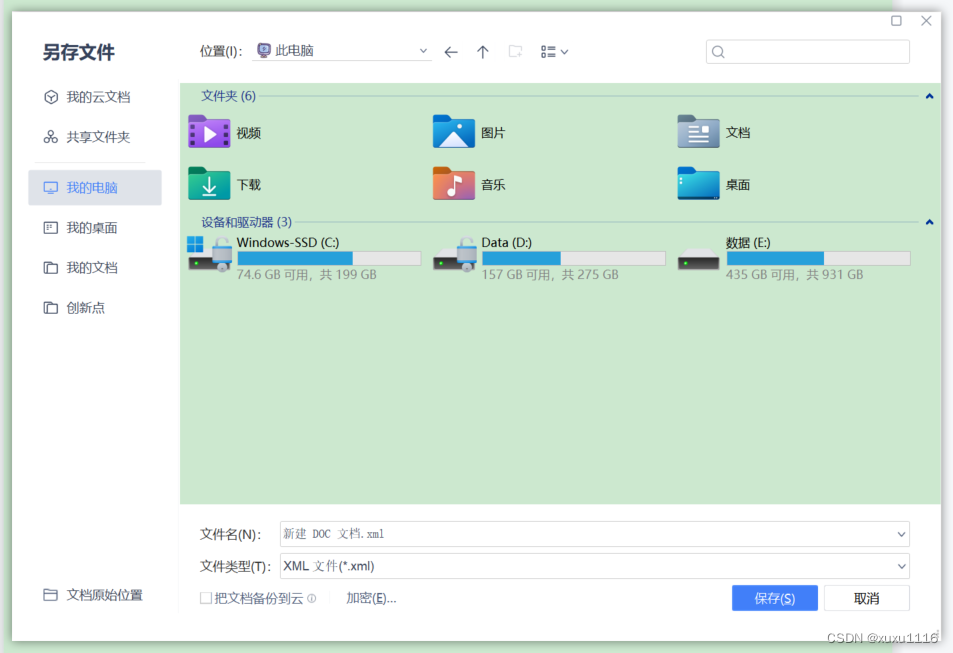
Task: Open the 文档 folder icon
Action: pos(698,132)
